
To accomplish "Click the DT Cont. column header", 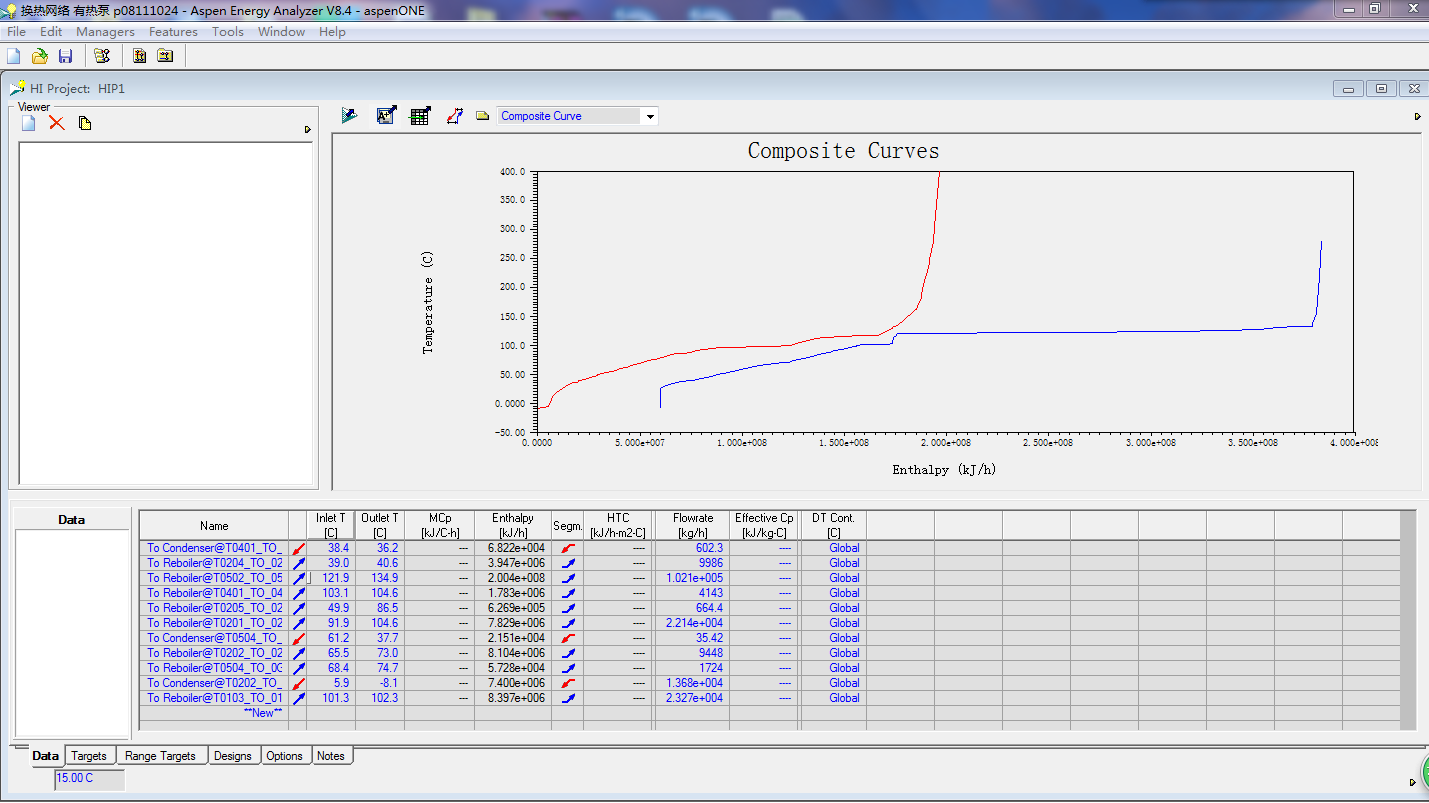I will pyautogui.click(x=833, y=525).
